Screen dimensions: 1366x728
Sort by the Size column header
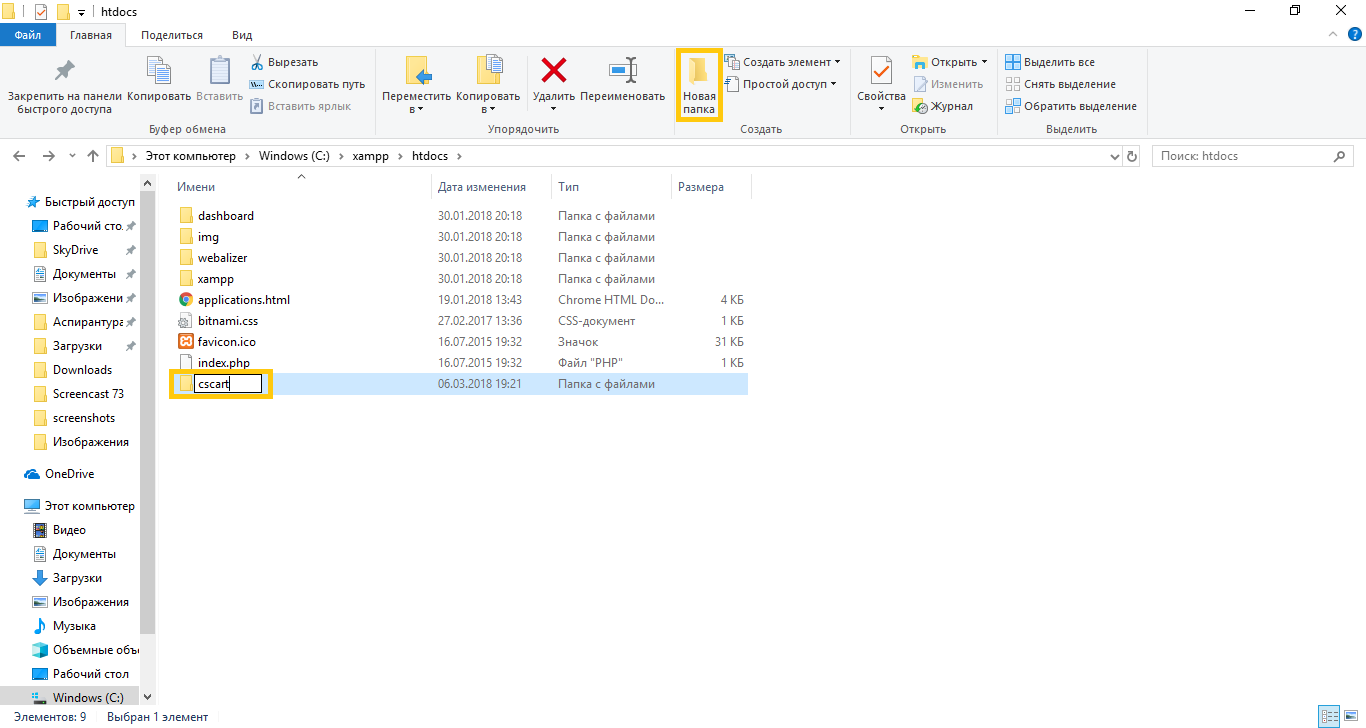coord(711,187)
